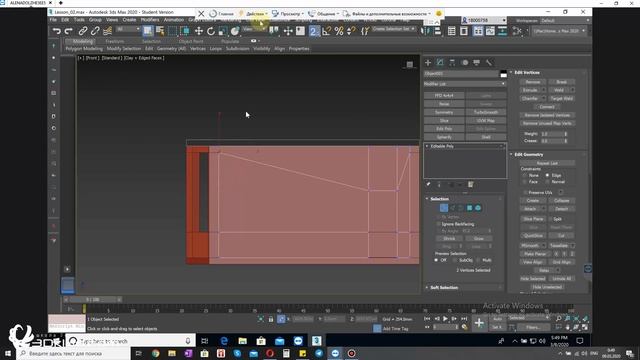This screenshot has width=640, height=360.
Task: Click the large Set Key plus button
Action: pyautogui.click(x=479, y=323)
